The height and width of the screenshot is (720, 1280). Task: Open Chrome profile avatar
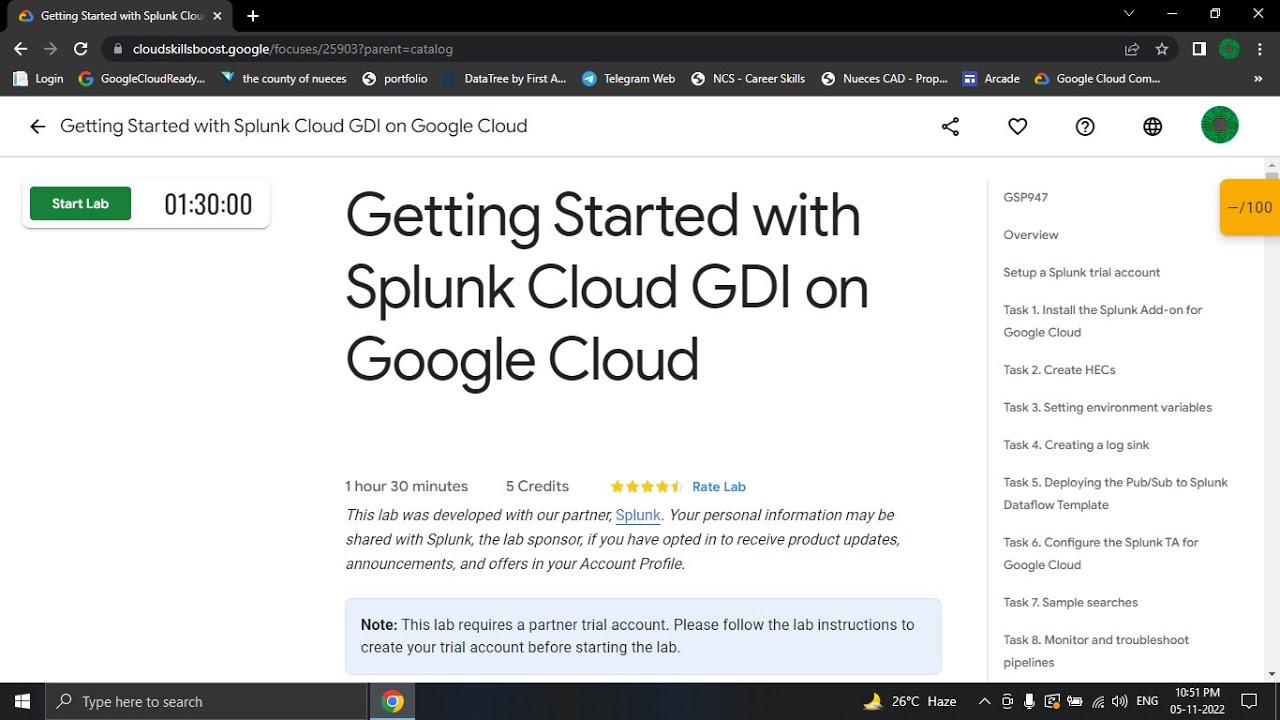coord(1230,48)
